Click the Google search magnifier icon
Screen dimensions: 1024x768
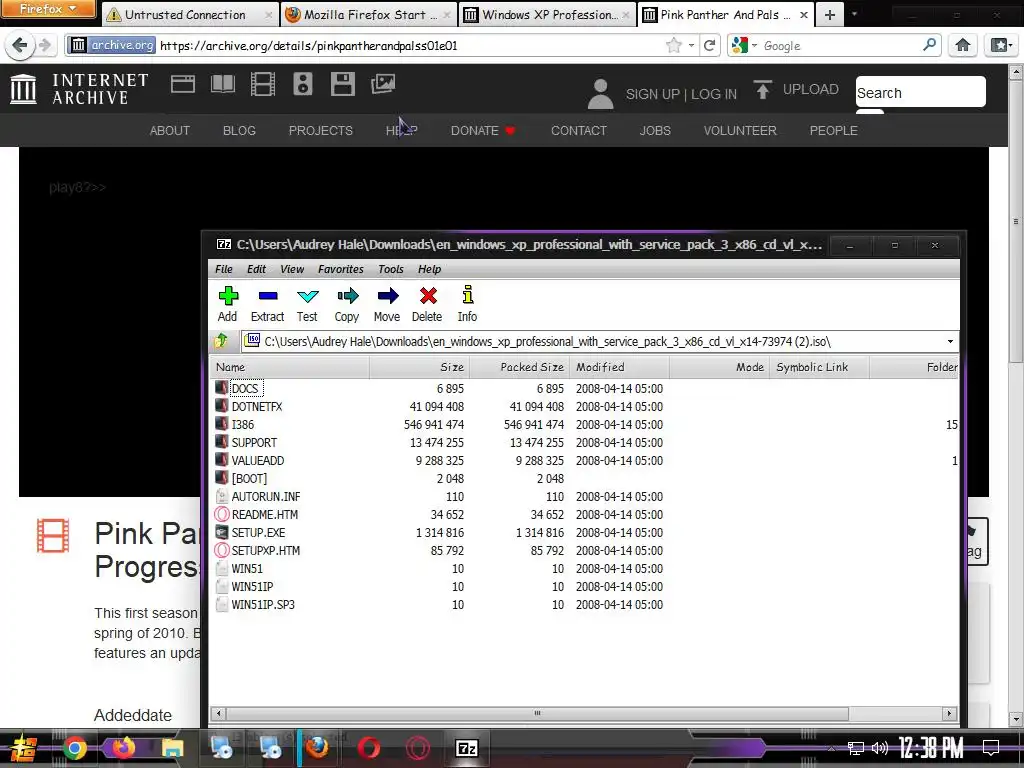[x=929, y=44]
